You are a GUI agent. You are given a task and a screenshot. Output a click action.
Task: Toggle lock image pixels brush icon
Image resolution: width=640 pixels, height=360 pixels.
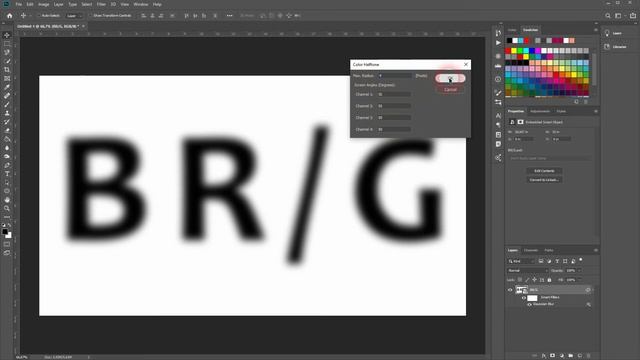tap(527, 280)
